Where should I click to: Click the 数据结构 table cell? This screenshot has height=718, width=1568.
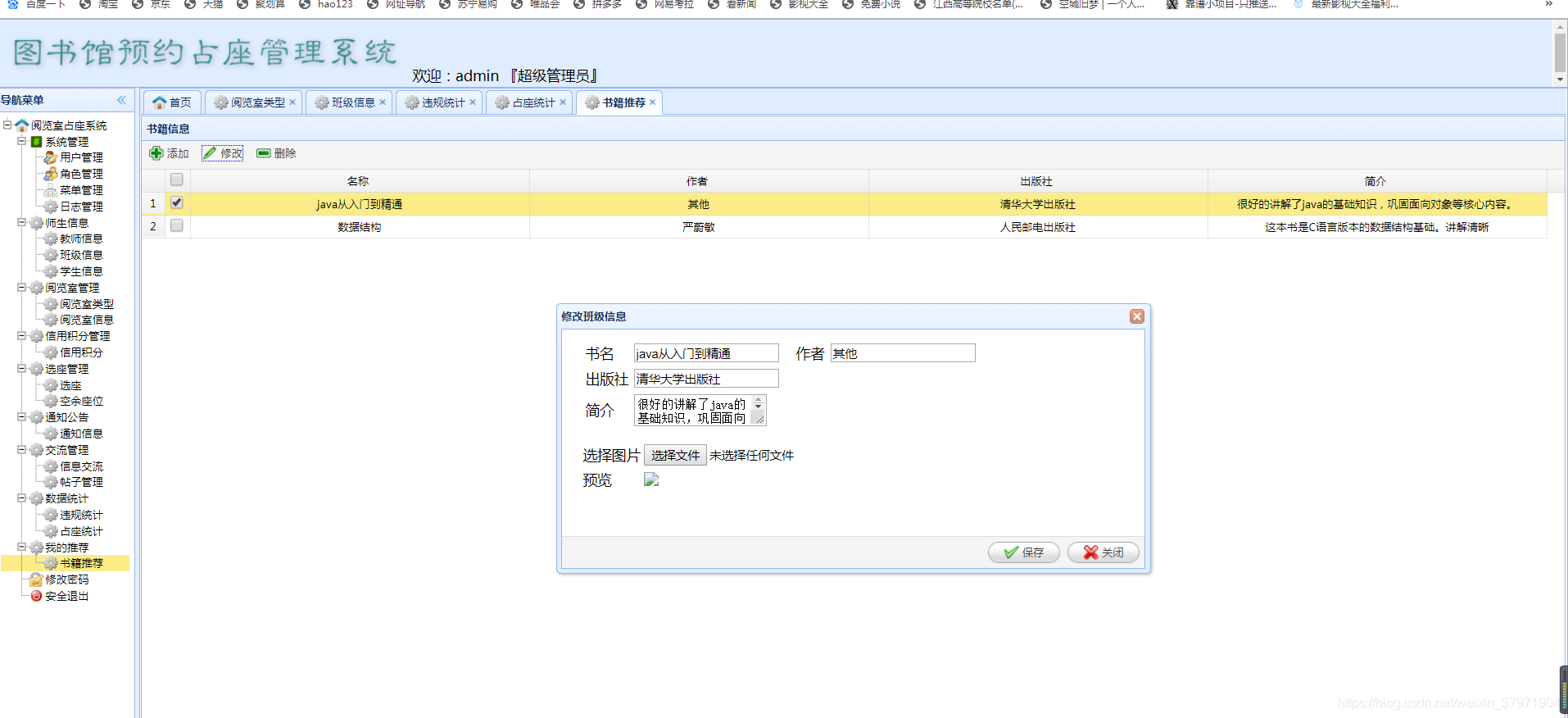tap(360, 227)
